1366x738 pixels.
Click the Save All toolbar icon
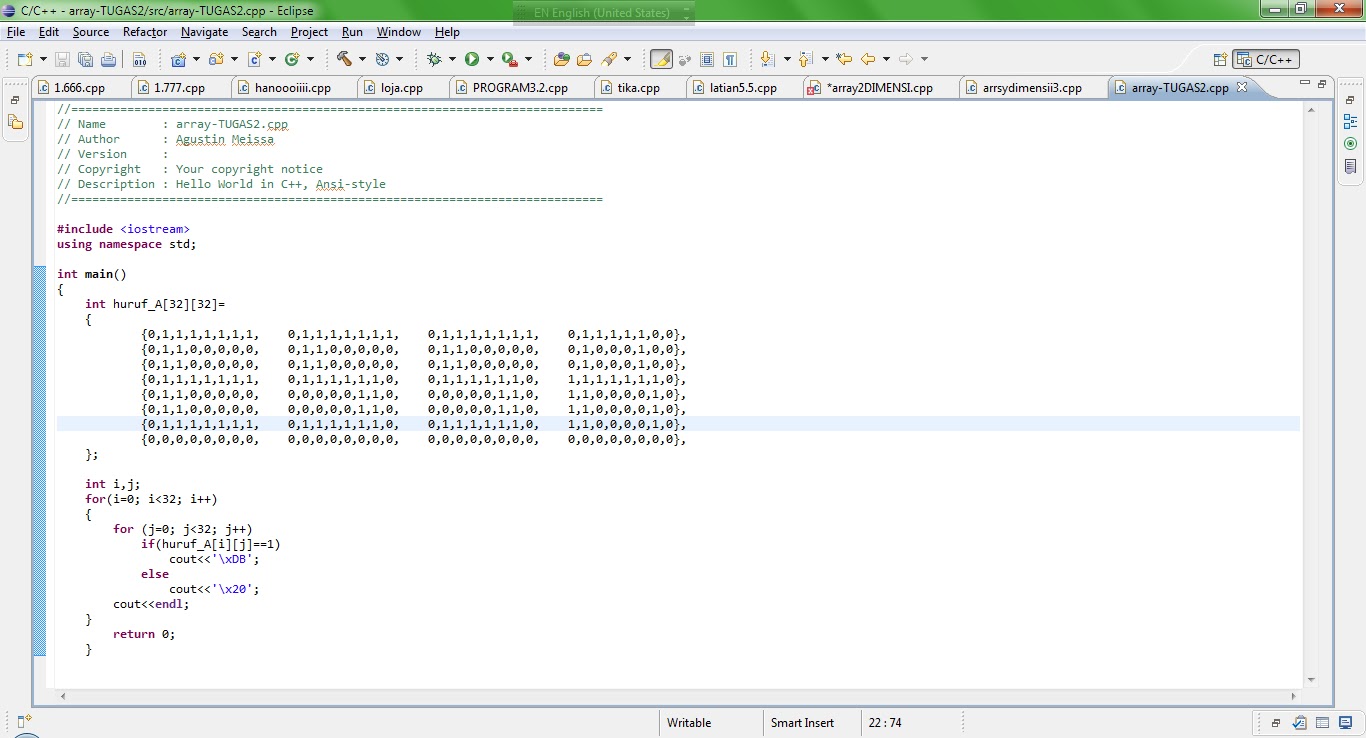coord(85,59)
